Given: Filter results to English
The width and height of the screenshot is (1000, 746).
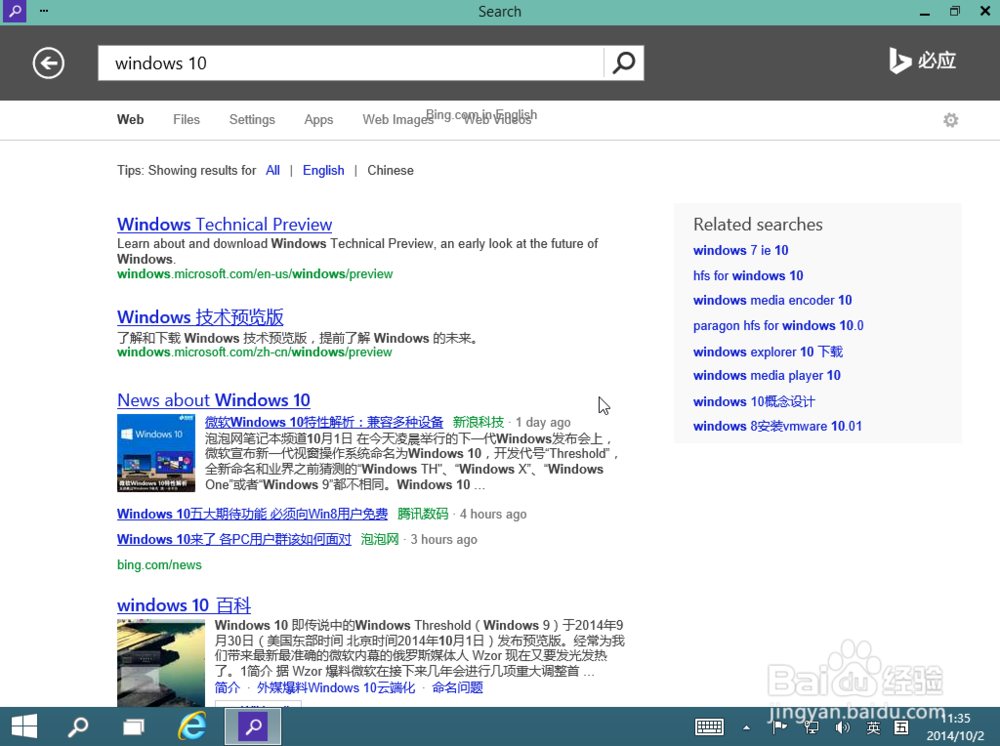Looking at the screenshot, I should [x=323, y=170].
